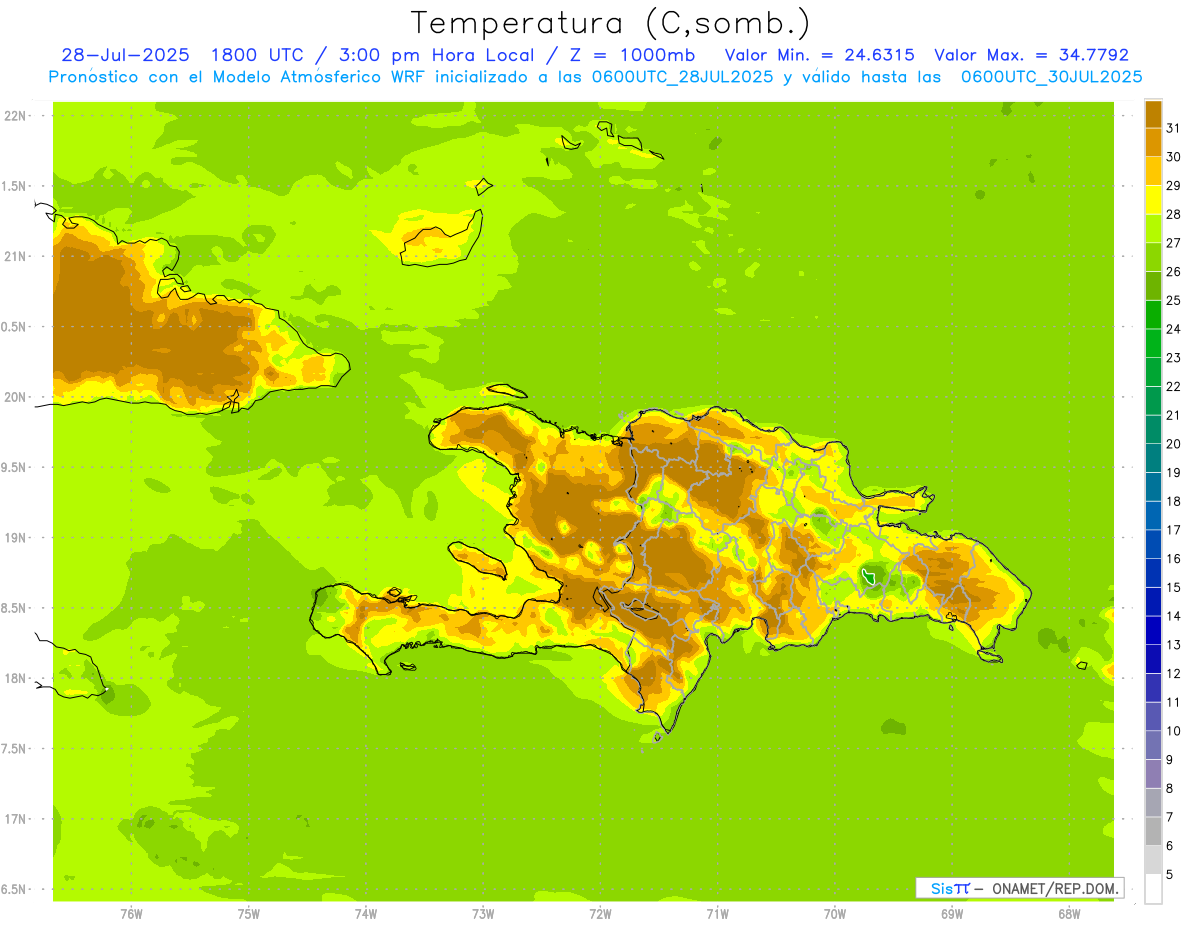Image resolution: width=1200 pixels, height=927 pixels.
Task: Click the '5' color scale label
Action: (1170, 875)
